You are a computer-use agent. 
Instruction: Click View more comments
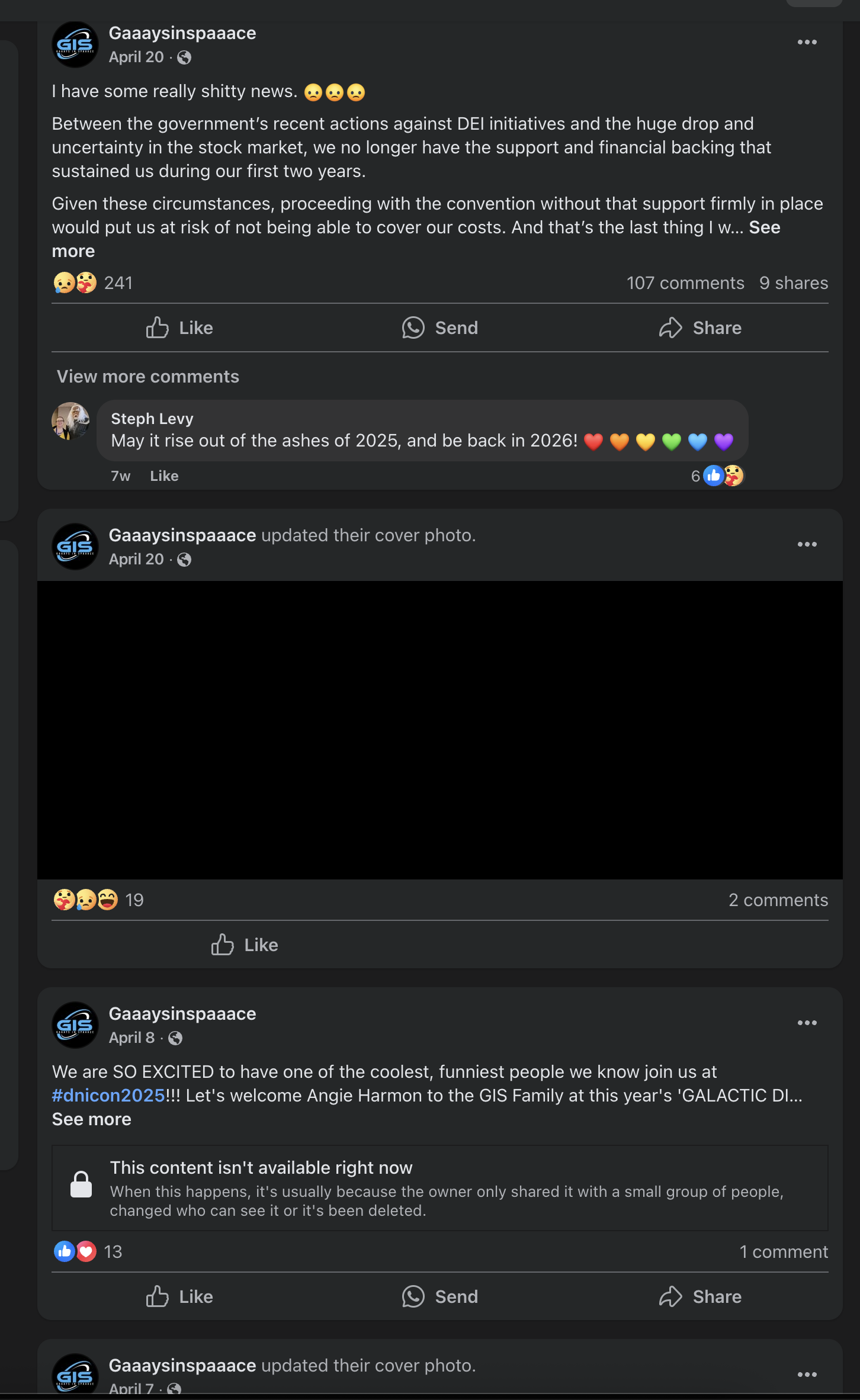[148, 377]
